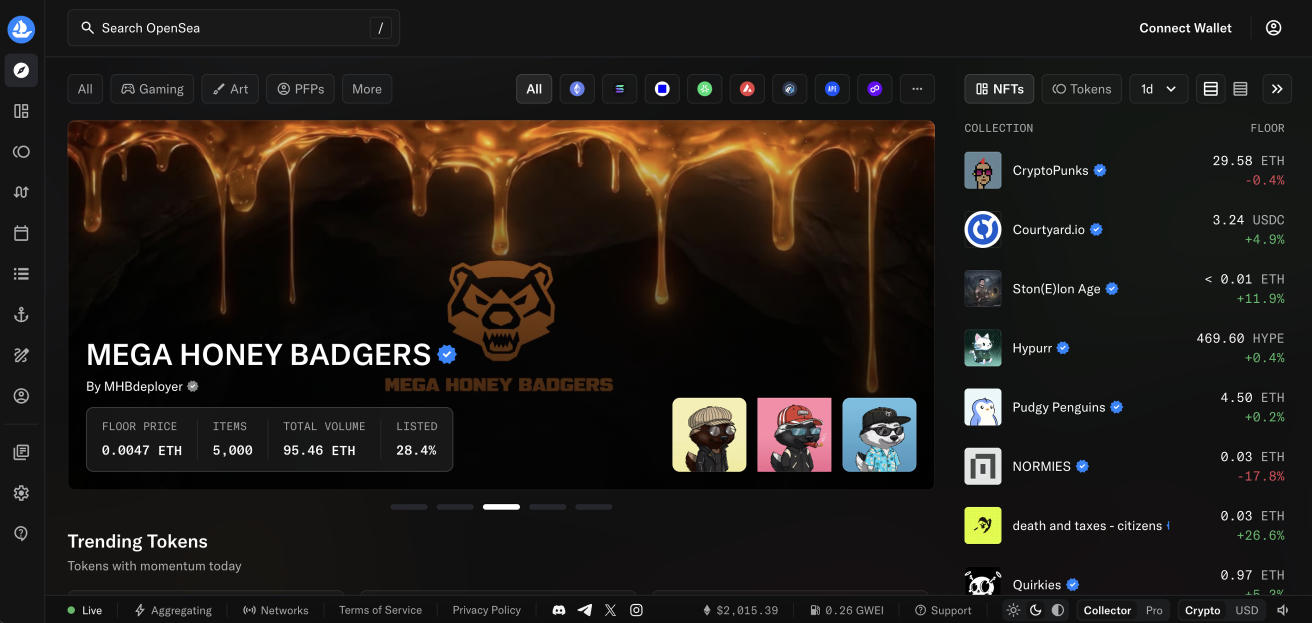Enable light theme with sun icon
Image resolution: width=1312 pixels, height=623 pixels.
1013,610
